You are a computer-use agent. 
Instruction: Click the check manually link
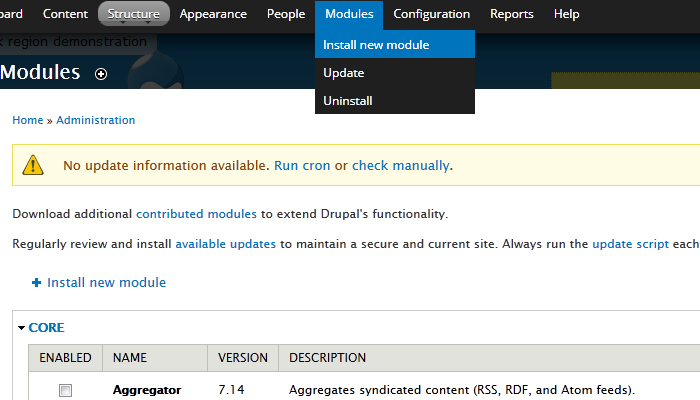point(400,166)
